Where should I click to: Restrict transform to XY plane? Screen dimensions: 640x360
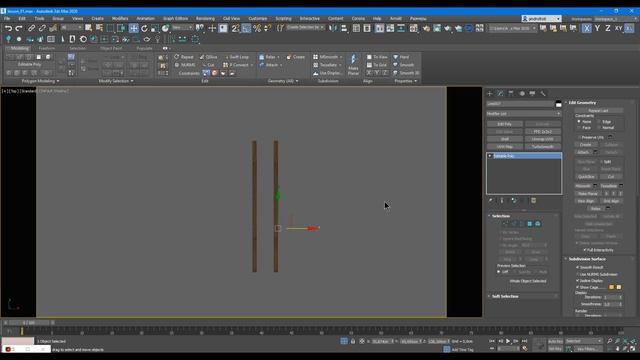tap(618, 28)
